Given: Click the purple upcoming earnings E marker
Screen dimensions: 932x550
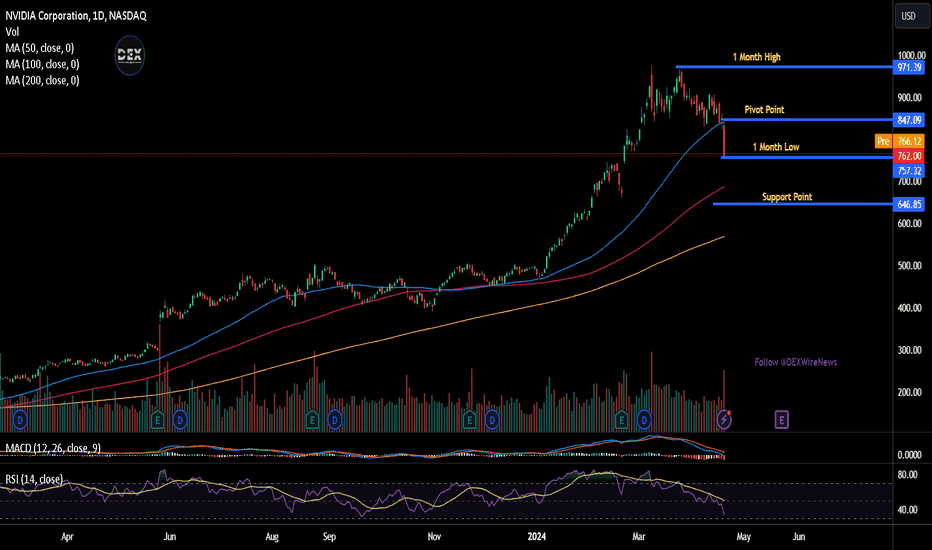Looking at the screenshot, I should click(x=781, y=420).
